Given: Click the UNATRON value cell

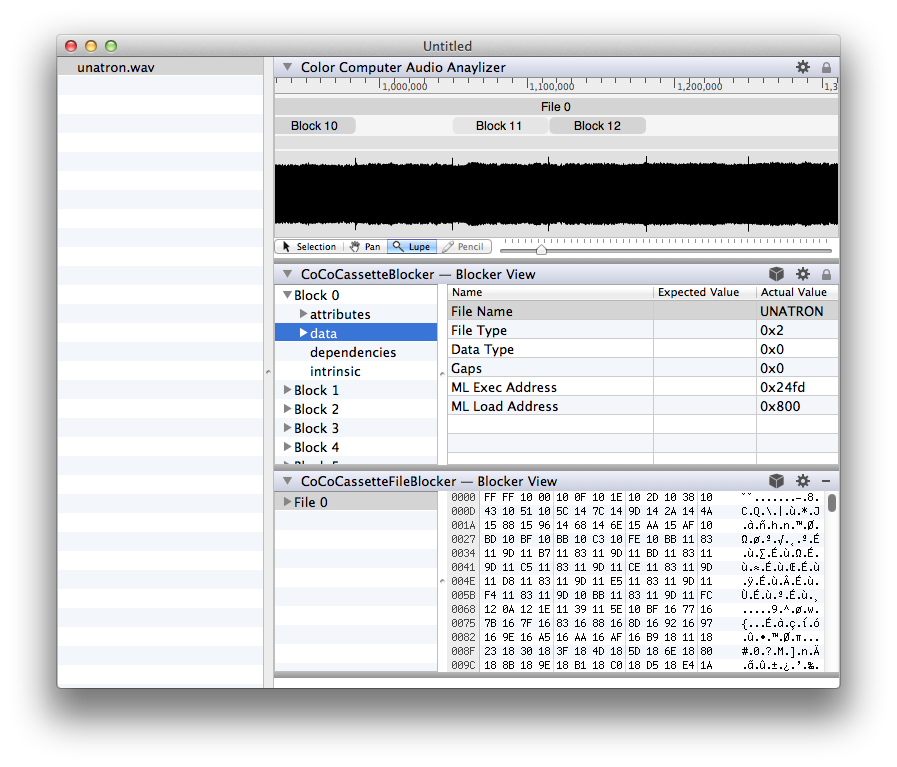Looking at the screenshot, I should click(797, 311).
